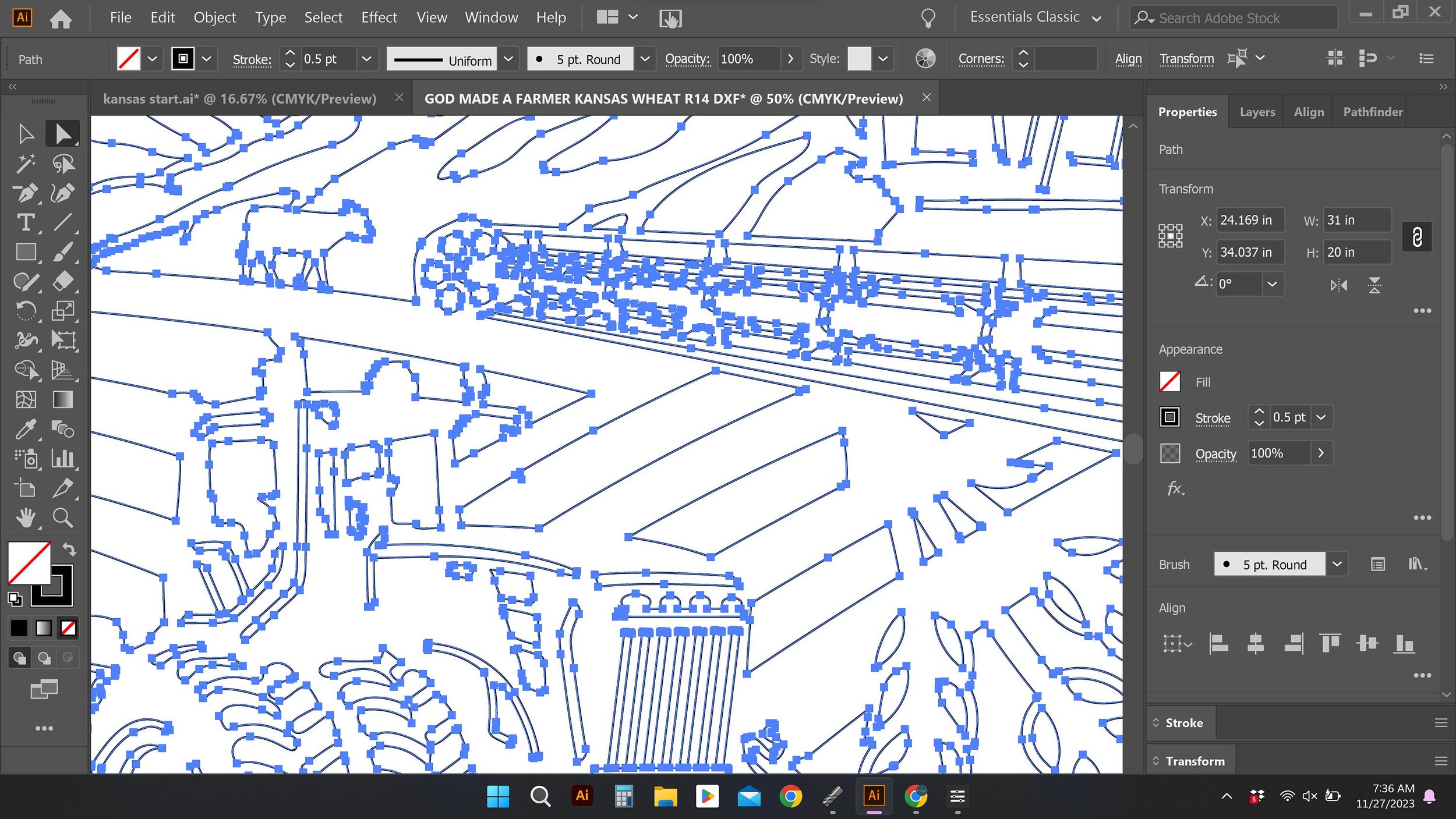This screenshot has width=1456, height=819.
Task: Select the Line Segment tool
Action: (63, 222)
